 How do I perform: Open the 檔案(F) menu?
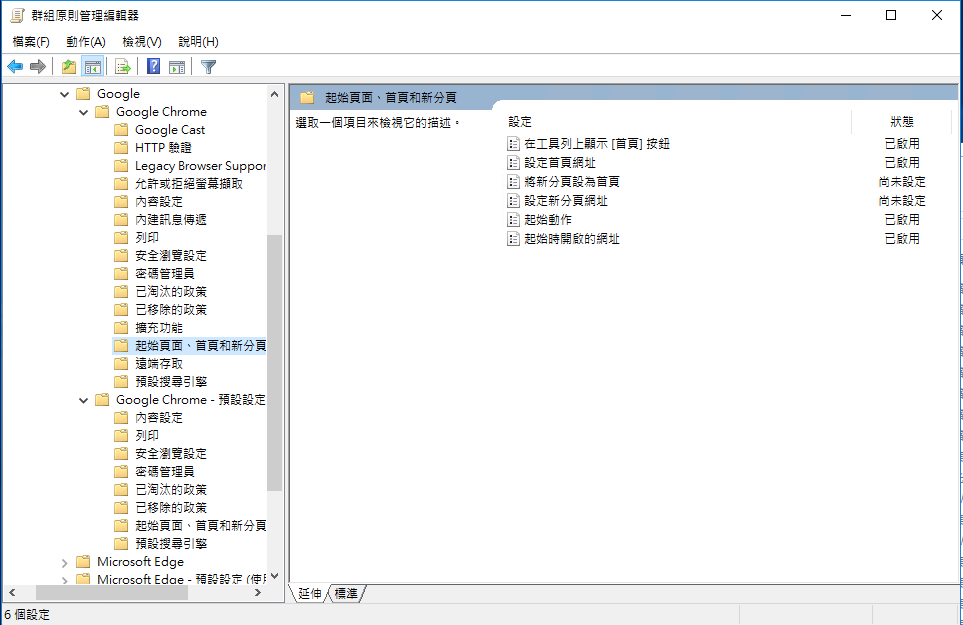pos(31,42)
